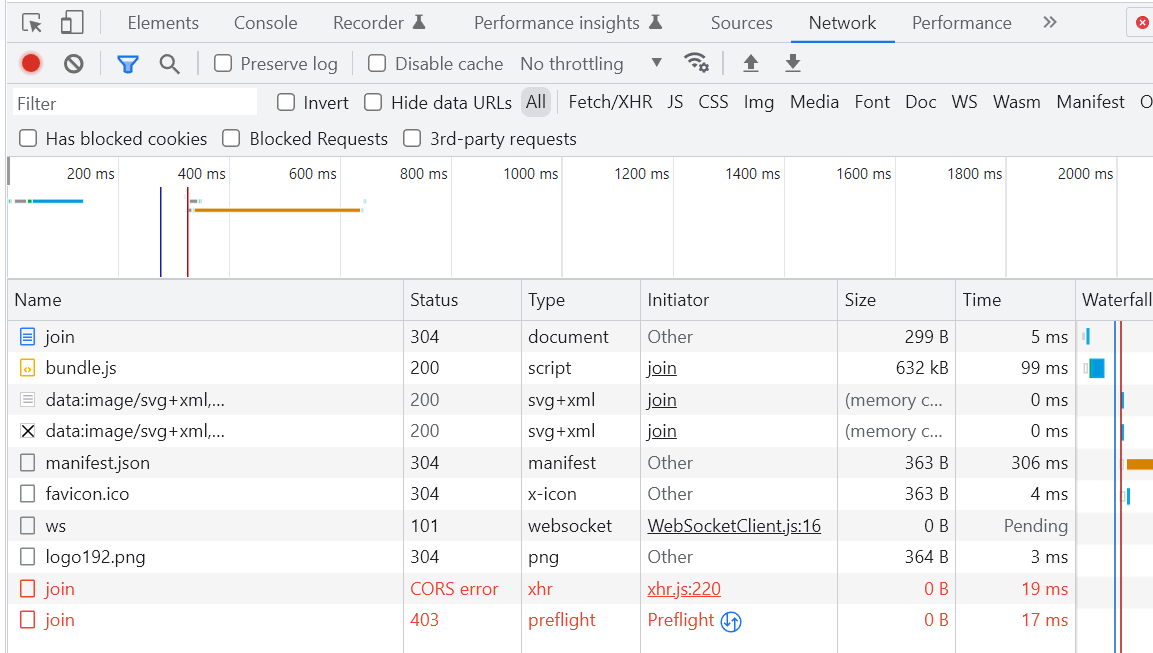The width and height of the screenshot is (1153, 653).
Task: Check the Disable cache checkbox
Action: click(x=377, y=64)
